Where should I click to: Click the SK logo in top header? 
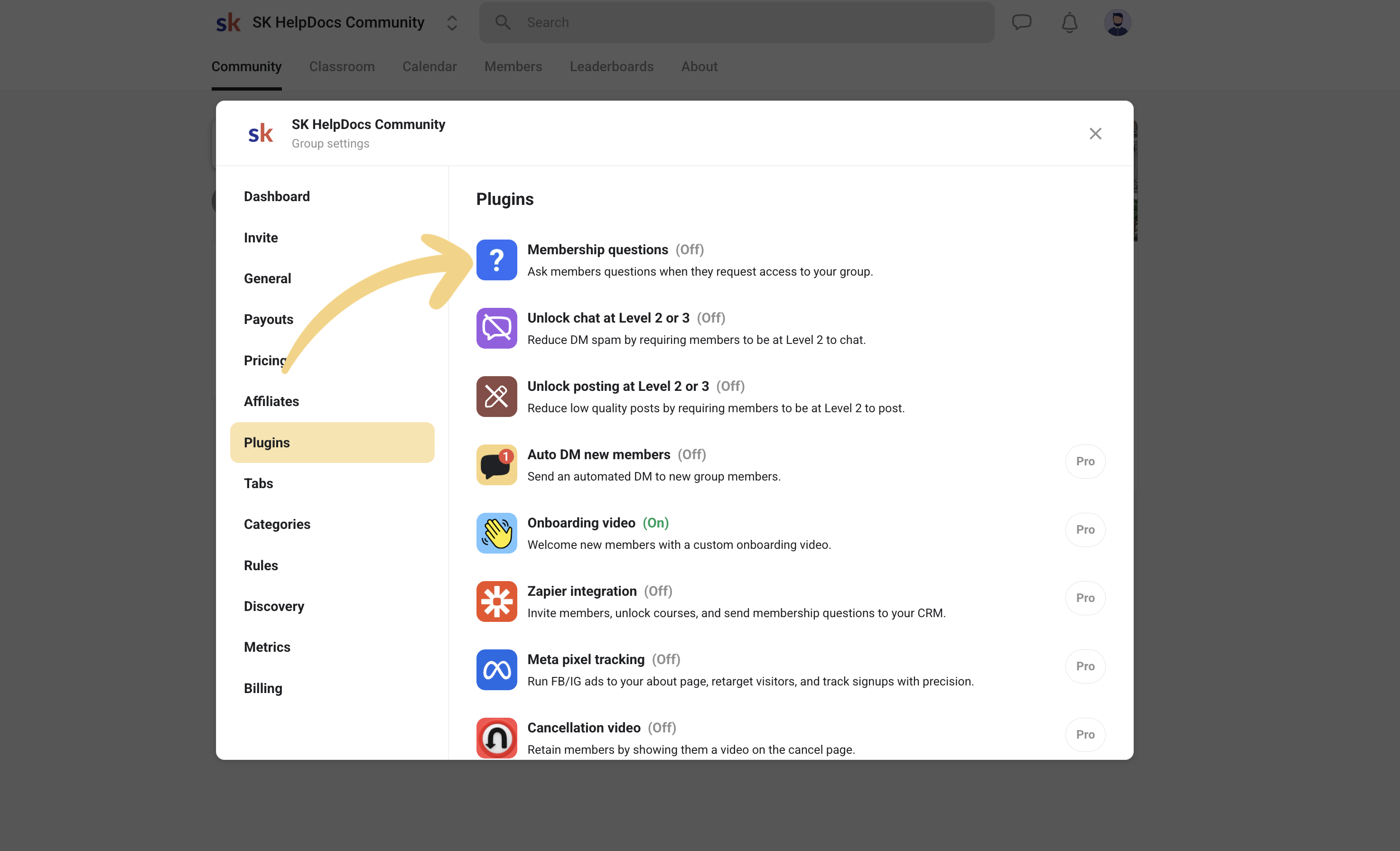tap(228, 23)
